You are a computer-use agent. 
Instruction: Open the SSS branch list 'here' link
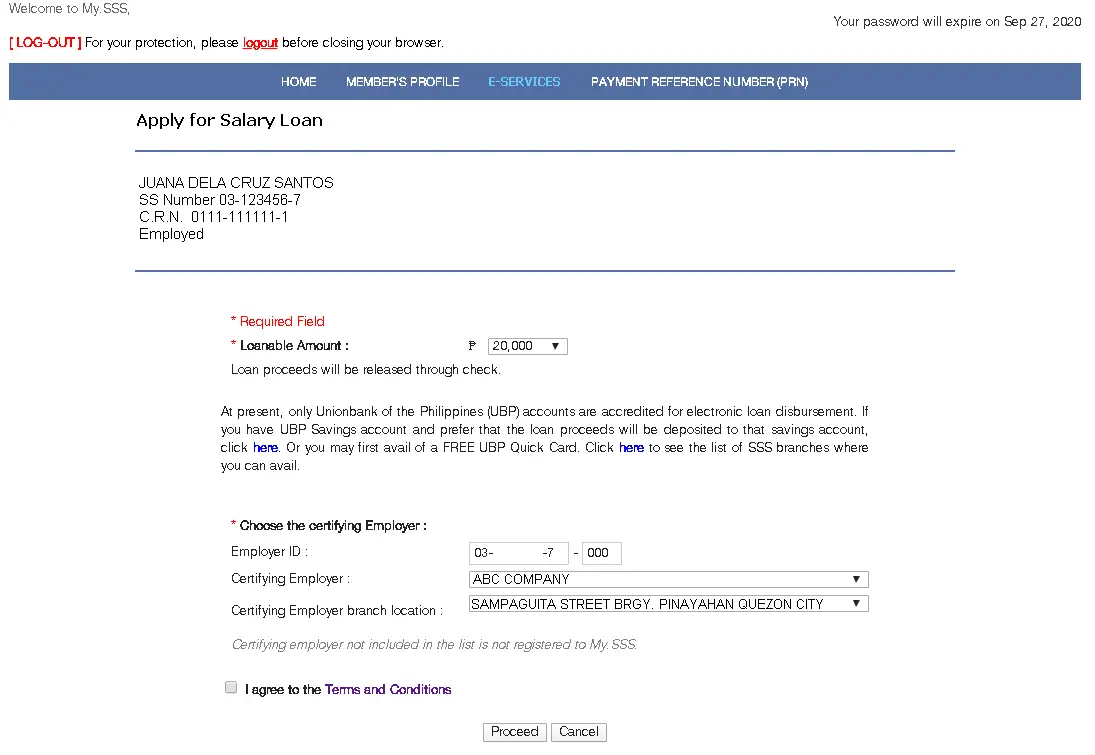pyautogui.click(x=631, y=447)
